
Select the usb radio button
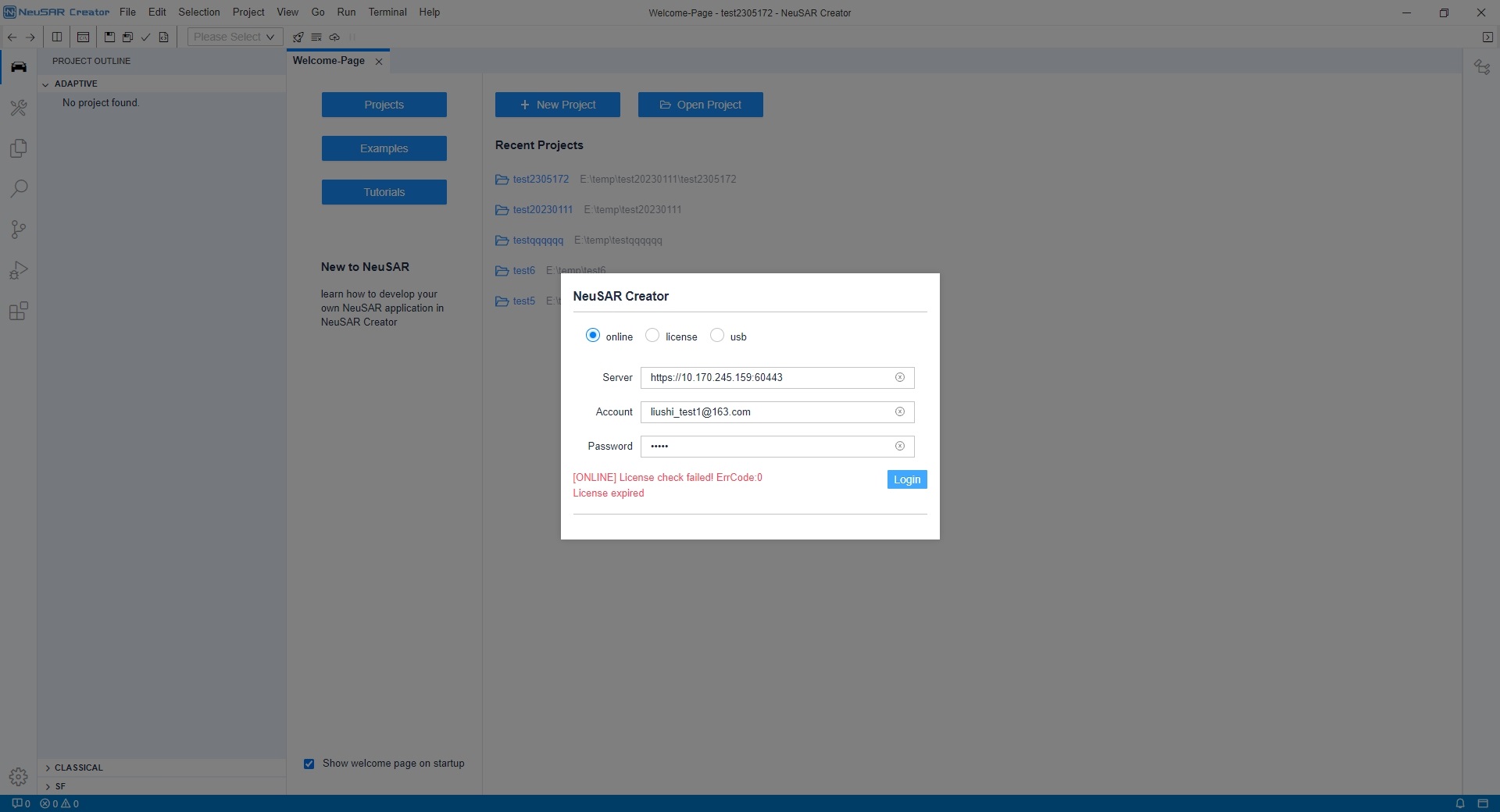pos(716,336)
